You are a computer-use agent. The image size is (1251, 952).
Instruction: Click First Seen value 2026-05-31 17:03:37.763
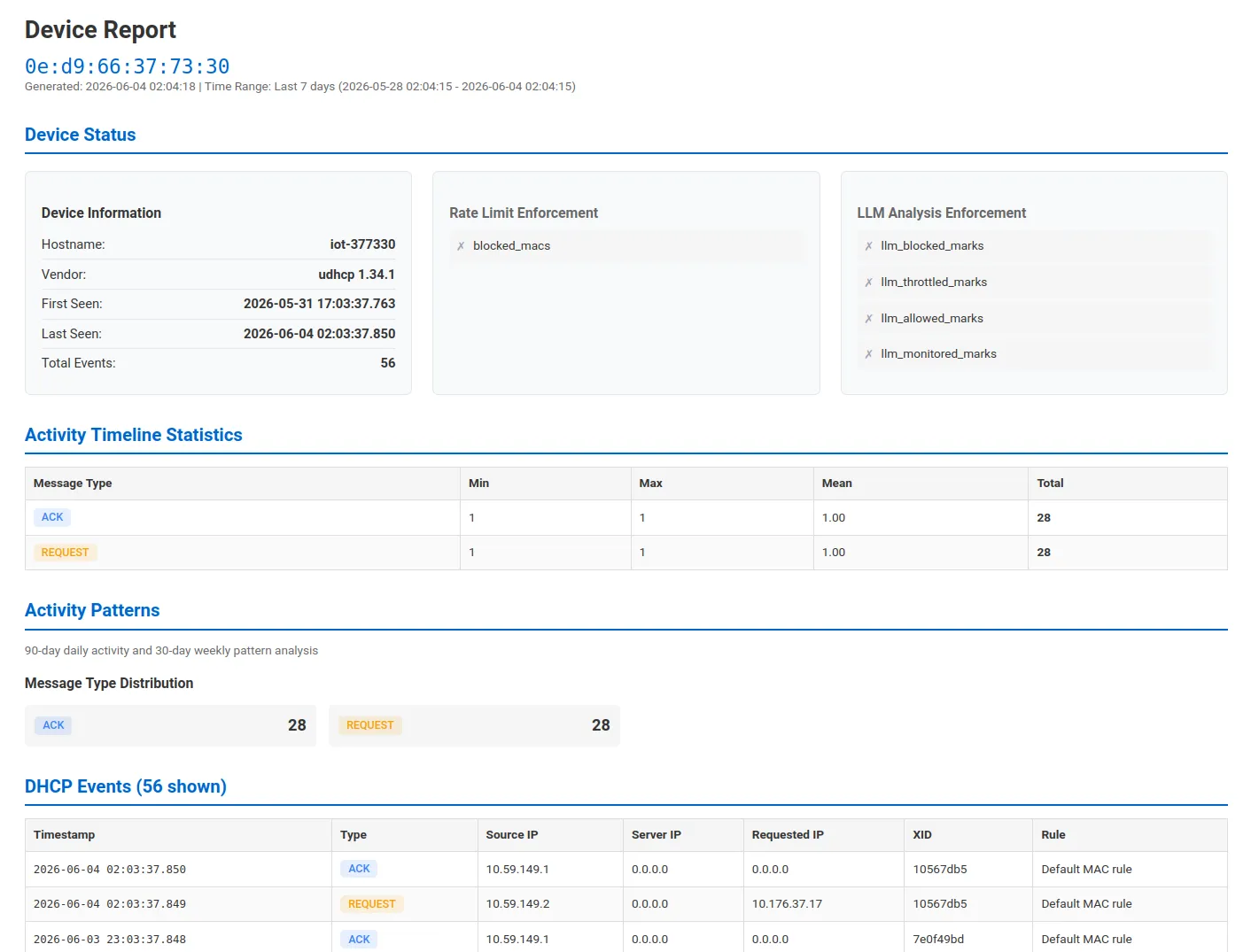pos(320,304)
